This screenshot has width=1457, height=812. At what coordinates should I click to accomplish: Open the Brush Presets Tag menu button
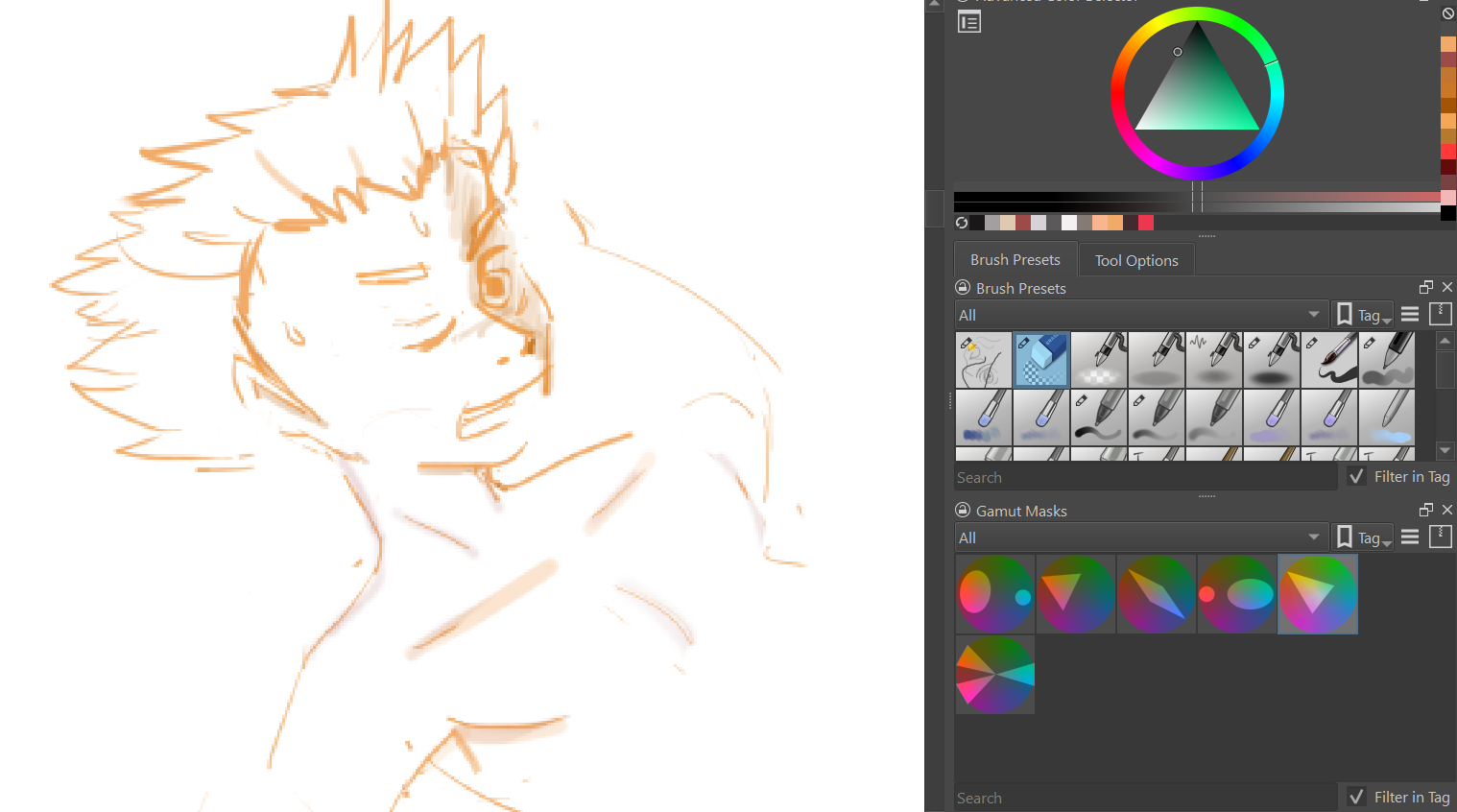pyautogui.click(x=1363, y=315)
